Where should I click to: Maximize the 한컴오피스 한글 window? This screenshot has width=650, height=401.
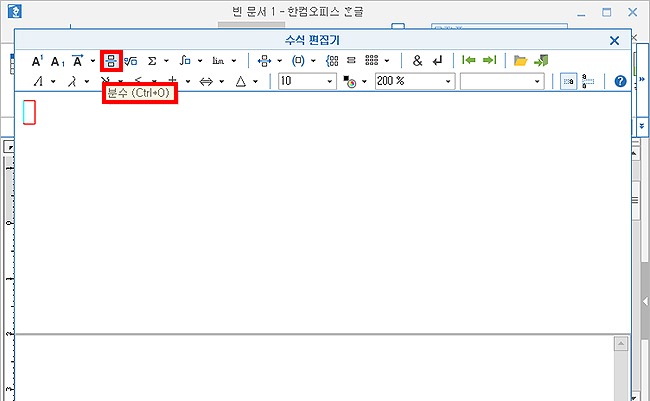[x=606, y=12]
